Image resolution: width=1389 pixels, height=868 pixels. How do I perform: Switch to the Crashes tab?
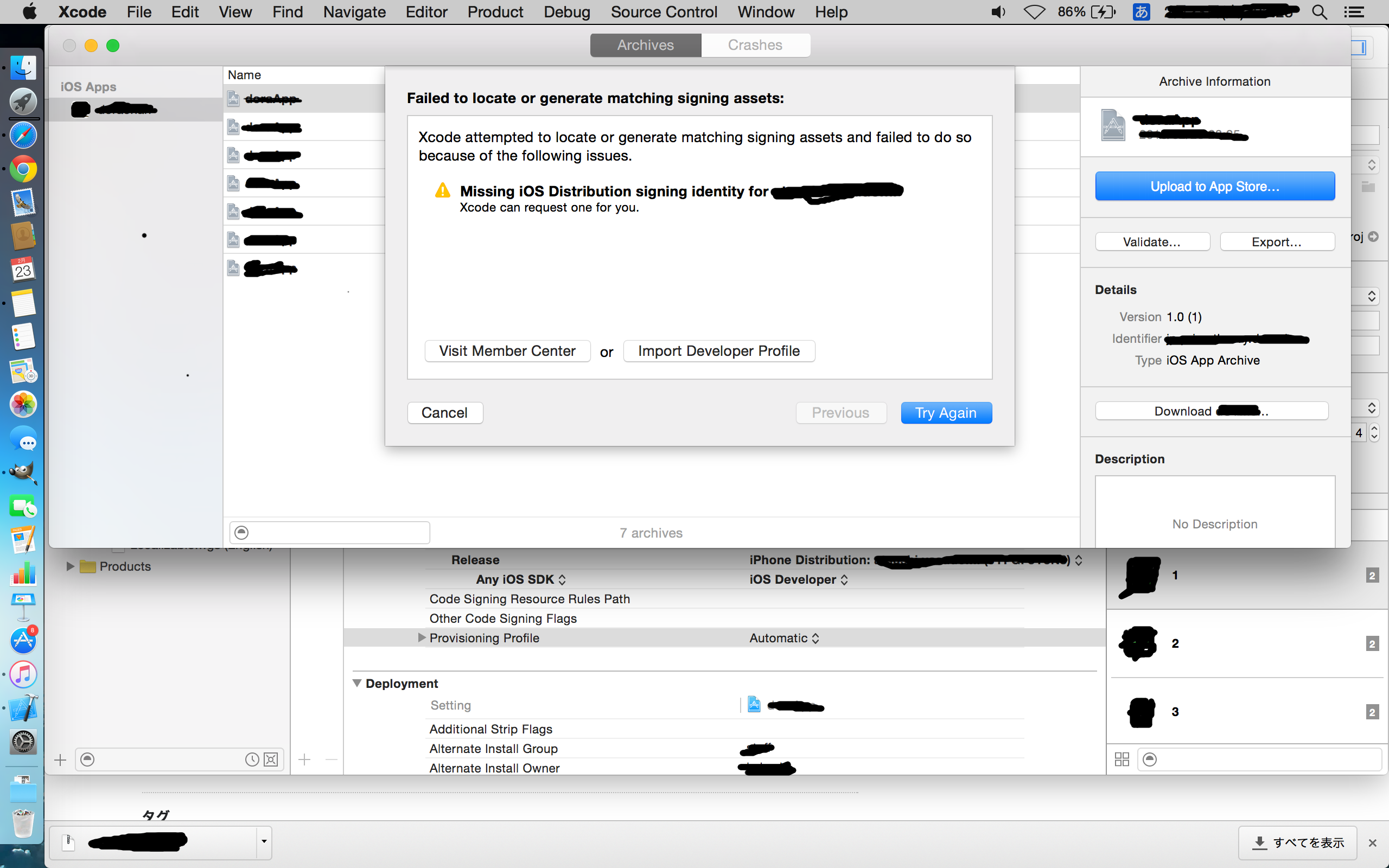[755, 45]
